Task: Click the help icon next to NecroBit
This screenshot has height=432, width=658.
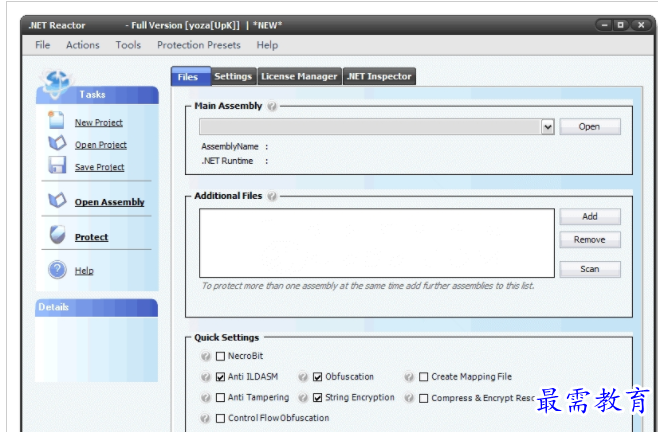Action: 205,356
